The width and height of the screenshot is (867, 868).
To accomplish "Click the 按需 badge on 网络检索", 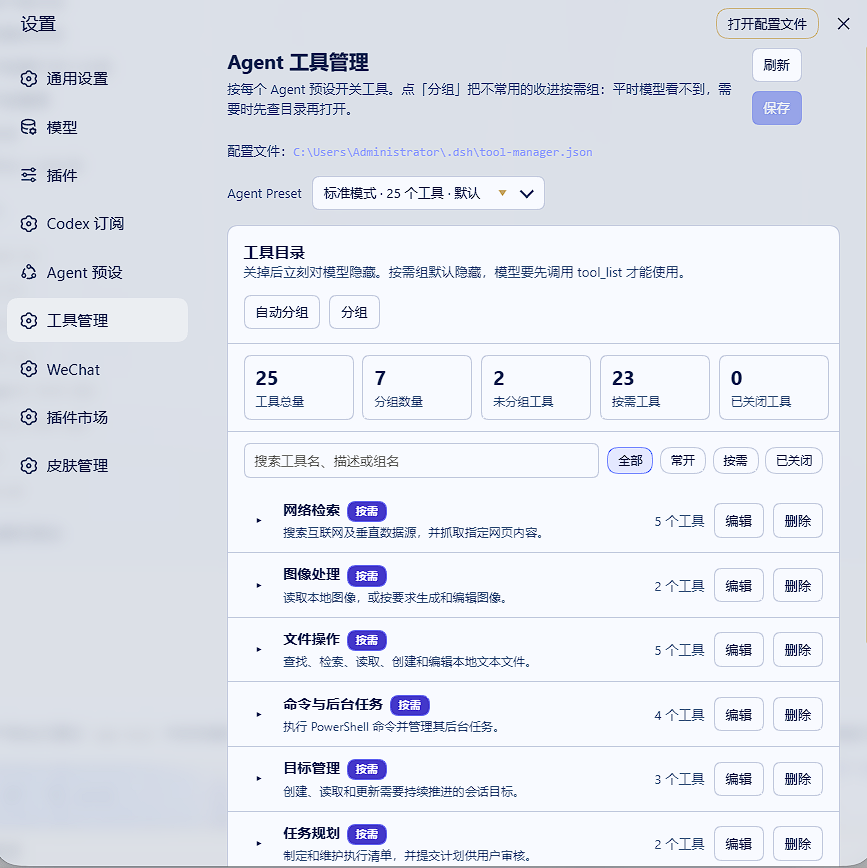I will pos(367,511).
